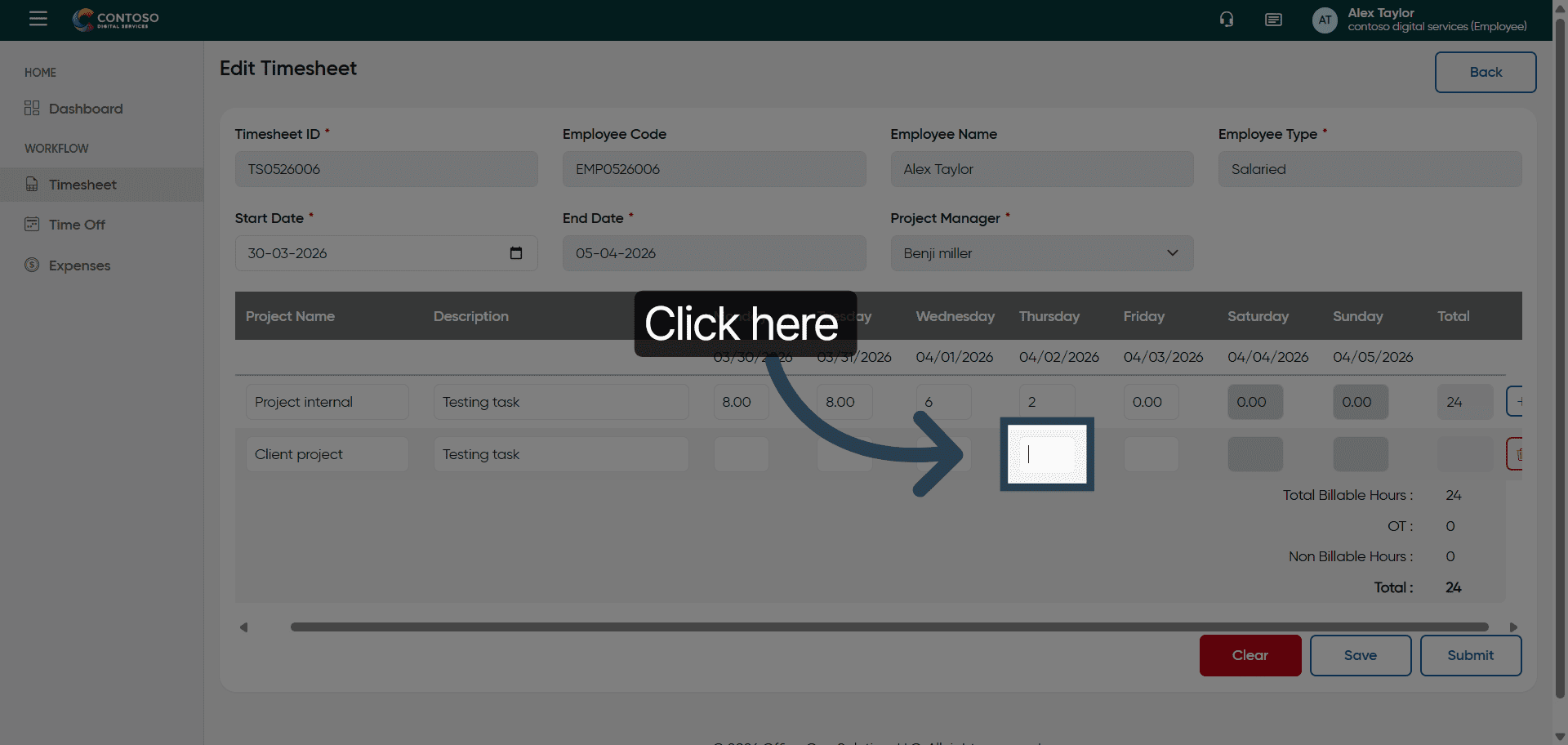Save the timesheet
The image size is (1568, 745).
tap(1360, 655)
